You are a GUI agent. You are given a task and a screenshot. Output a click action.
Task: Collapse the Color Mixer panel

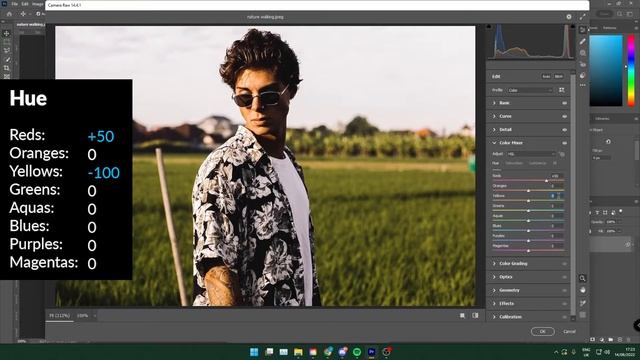(x=494, y=143)
